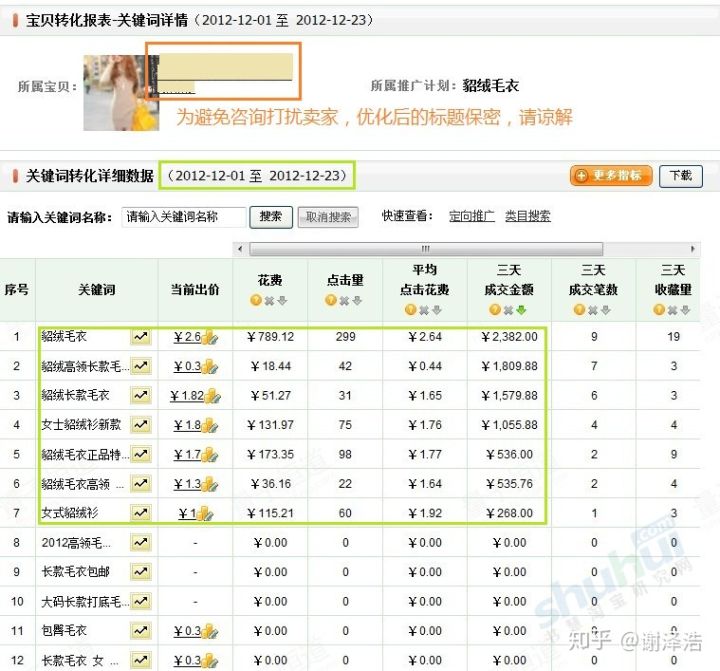Sort 三天成交金额 column with green arrow
Screen dimensions: 720x671
pos(522,310)
